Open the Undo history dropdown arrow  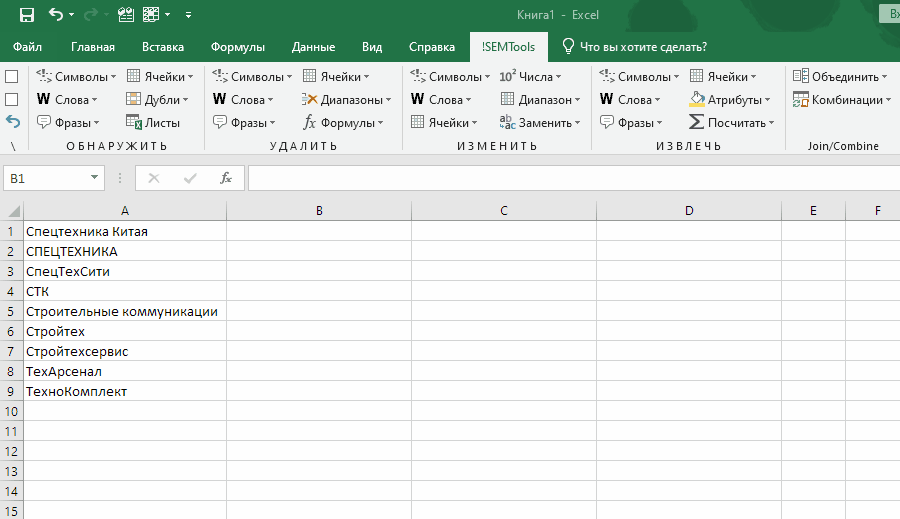(72, 14)
